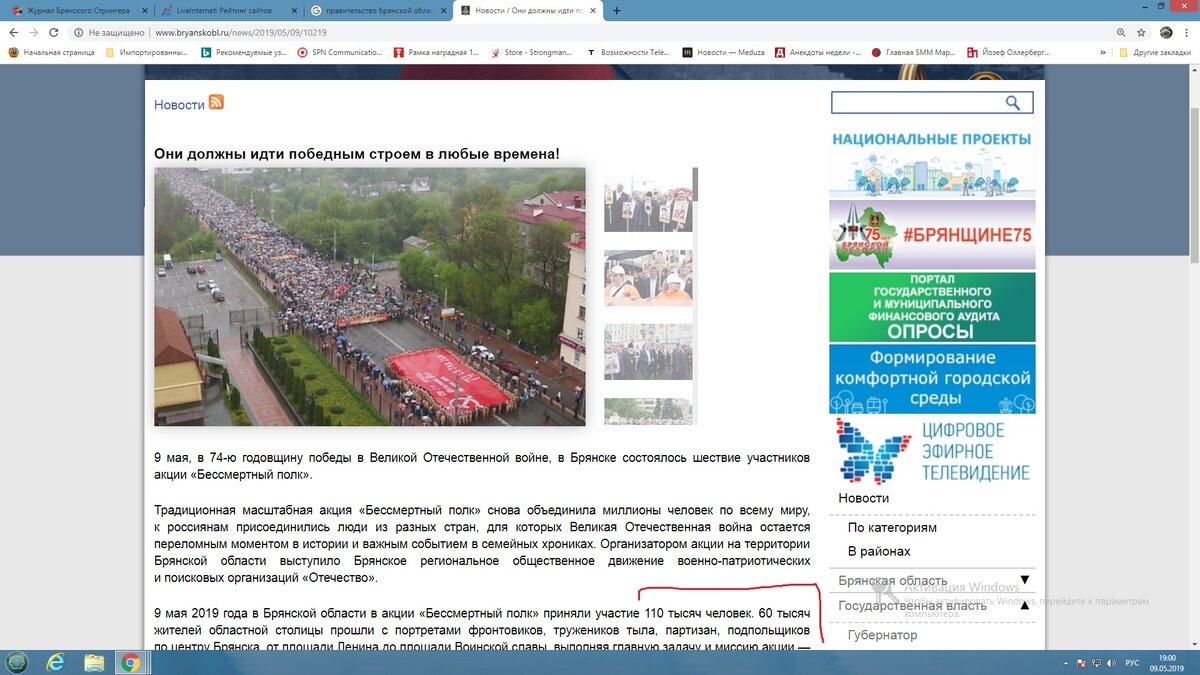Image resolution: width=1200 pixels, height=675 pixels.
Task: Select second gallery thumbnail with orange jackets
Action: click(648, 278)
